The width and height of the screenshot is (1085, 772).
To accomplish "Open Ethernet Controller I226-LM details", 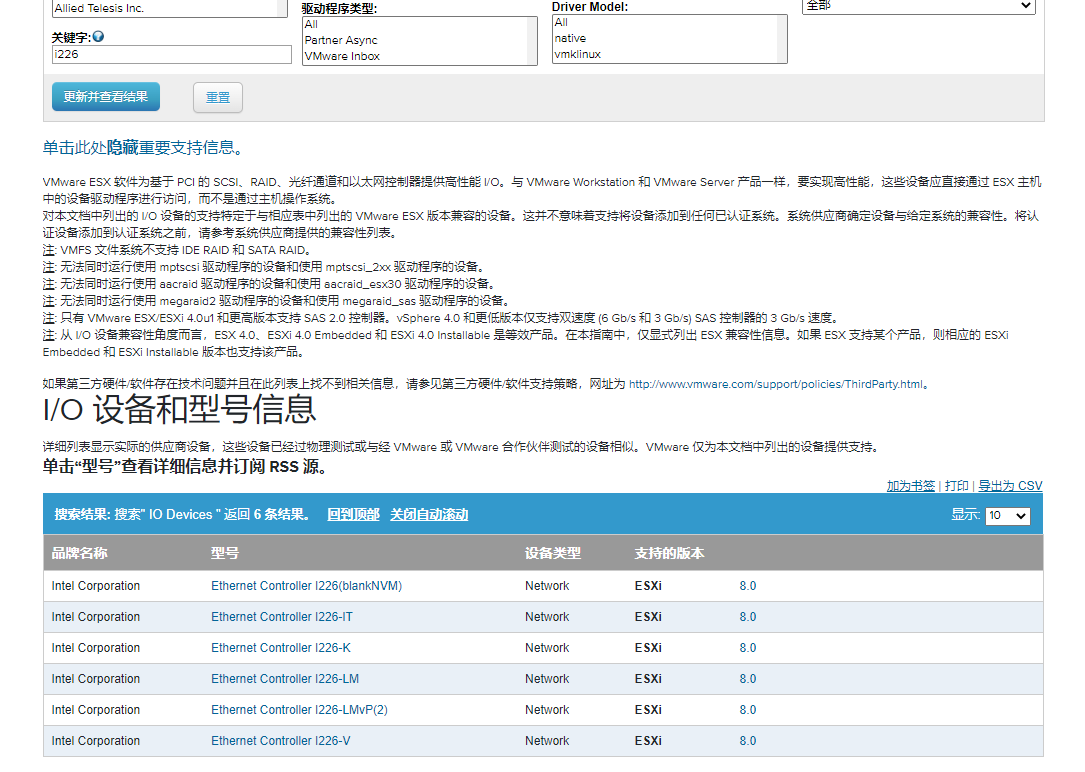I will tap(283, 678).
